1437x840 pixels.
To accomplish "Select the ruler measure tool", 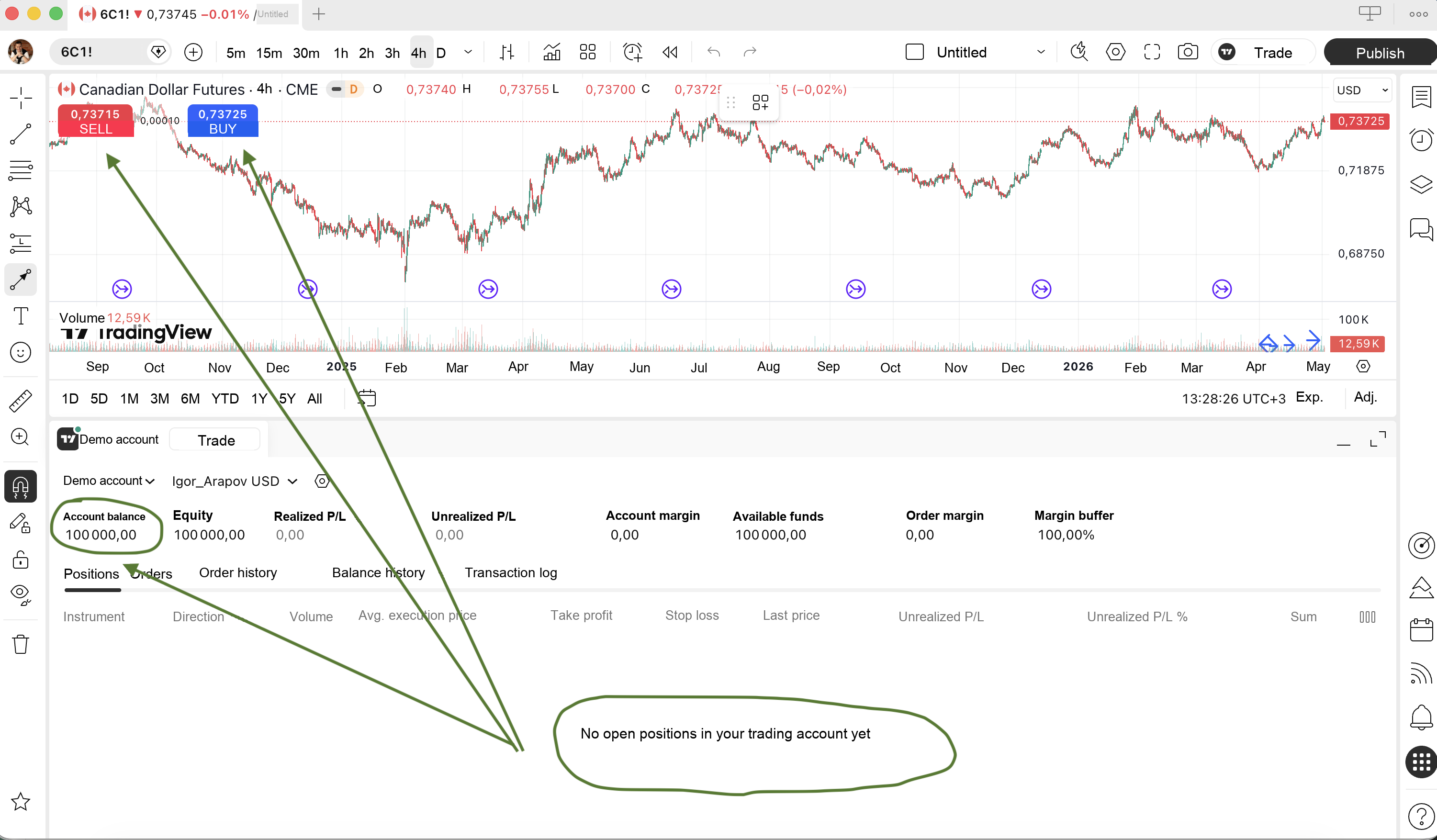I will [21, 401].
